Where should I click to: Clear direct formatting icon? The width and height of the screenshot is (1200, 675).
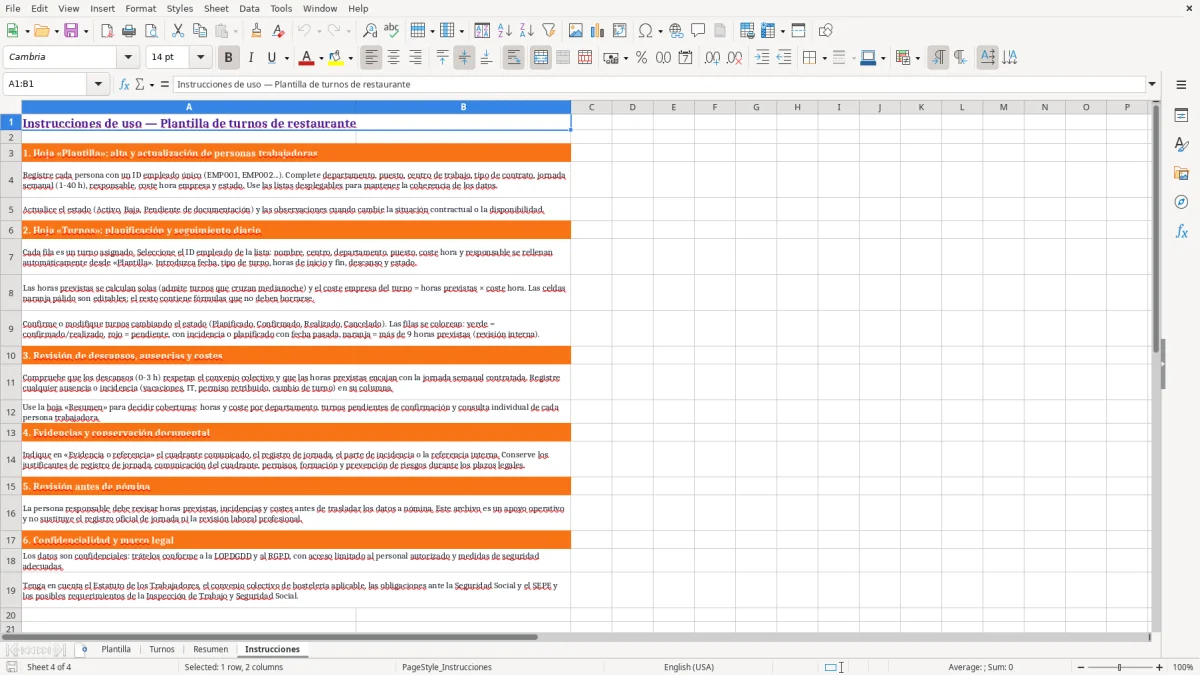point(279,31)
